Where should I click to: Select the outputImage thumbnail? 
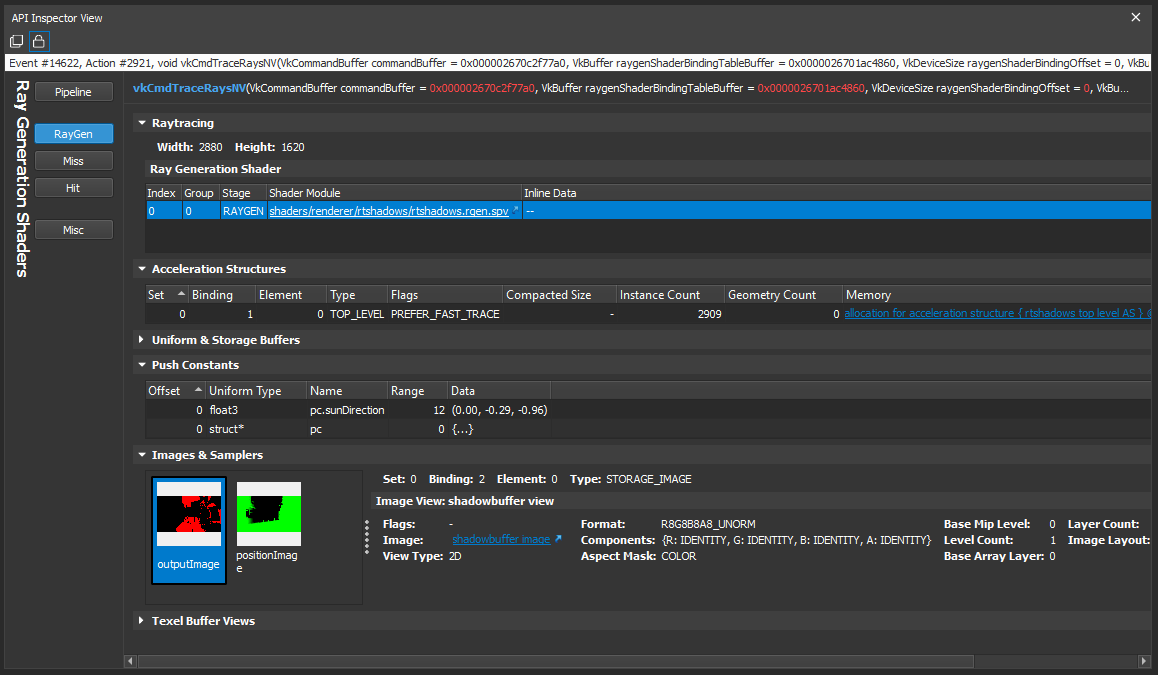coord(189,530)
